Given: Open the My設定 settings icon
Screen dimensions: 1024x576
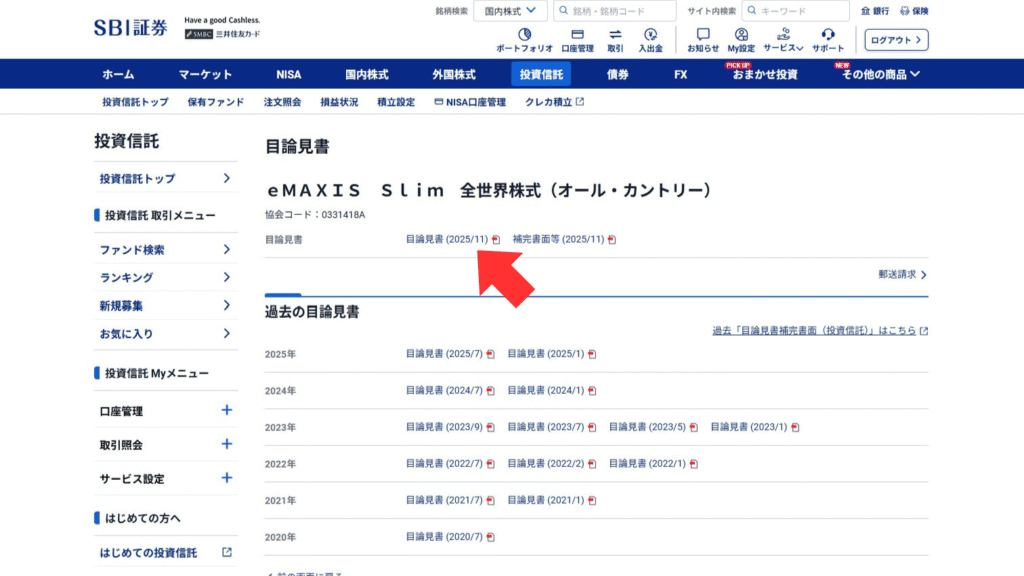Looking at the screenshot, I should tap(742, 40).
